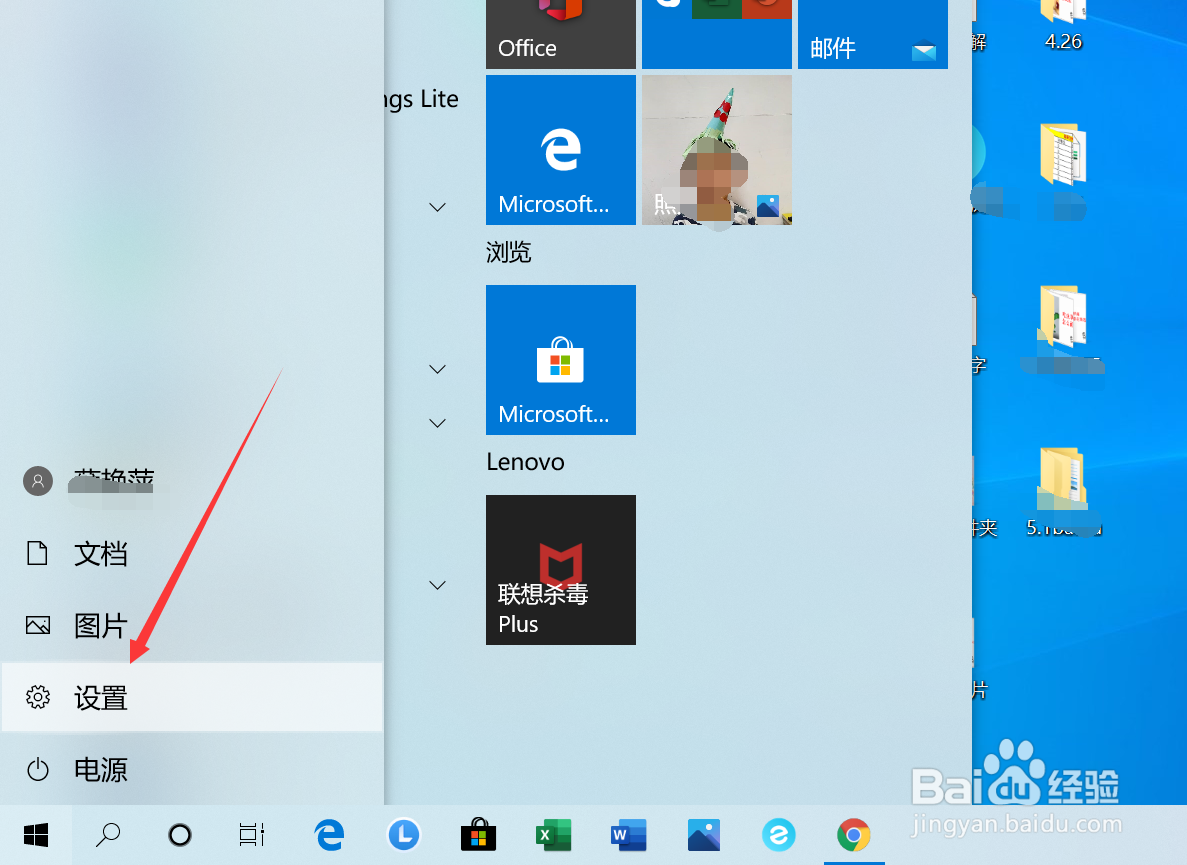The width and height of the screenshot is (1187, 865).
Task: Click the Windows Start button
Action: point(36,835)
